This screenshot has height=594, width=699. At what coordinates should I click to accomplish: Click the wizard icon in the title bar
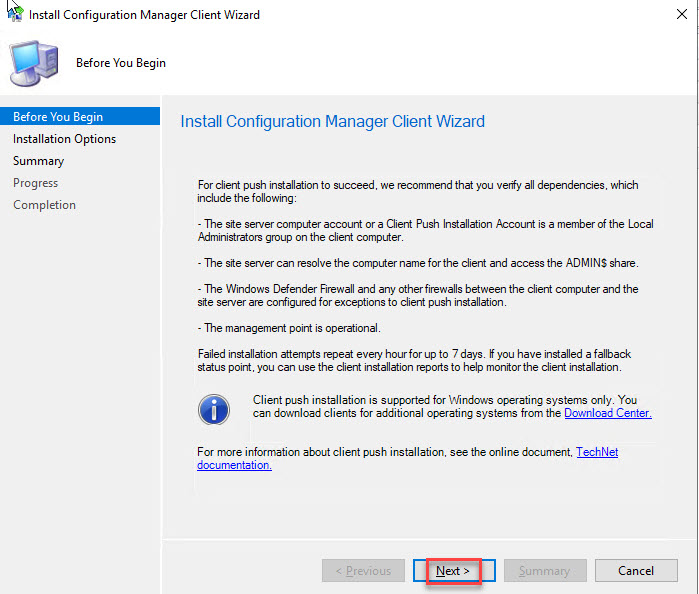point(15,15)
